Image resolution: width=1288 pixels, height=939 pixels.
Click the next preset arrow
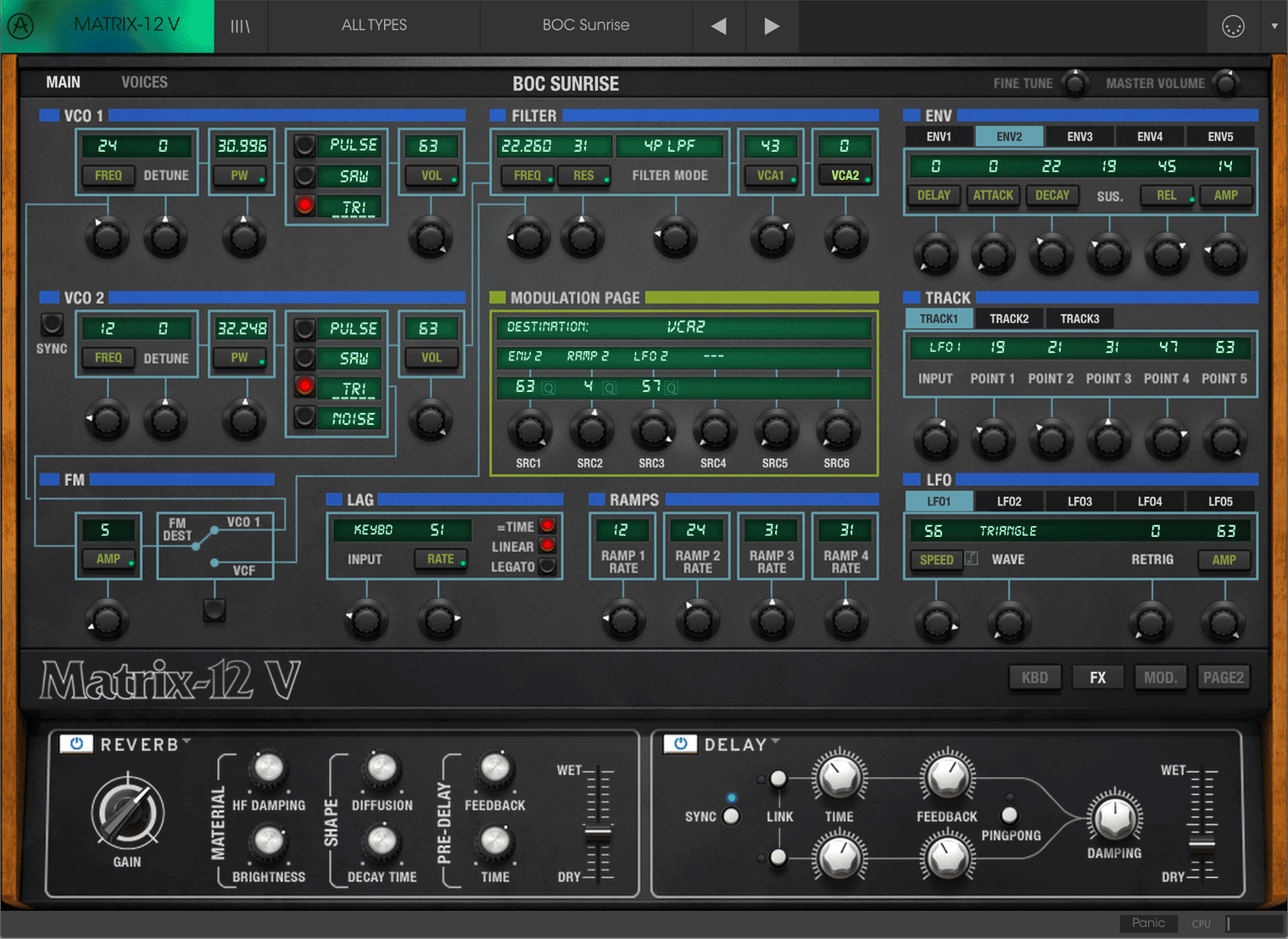(772, 25)
